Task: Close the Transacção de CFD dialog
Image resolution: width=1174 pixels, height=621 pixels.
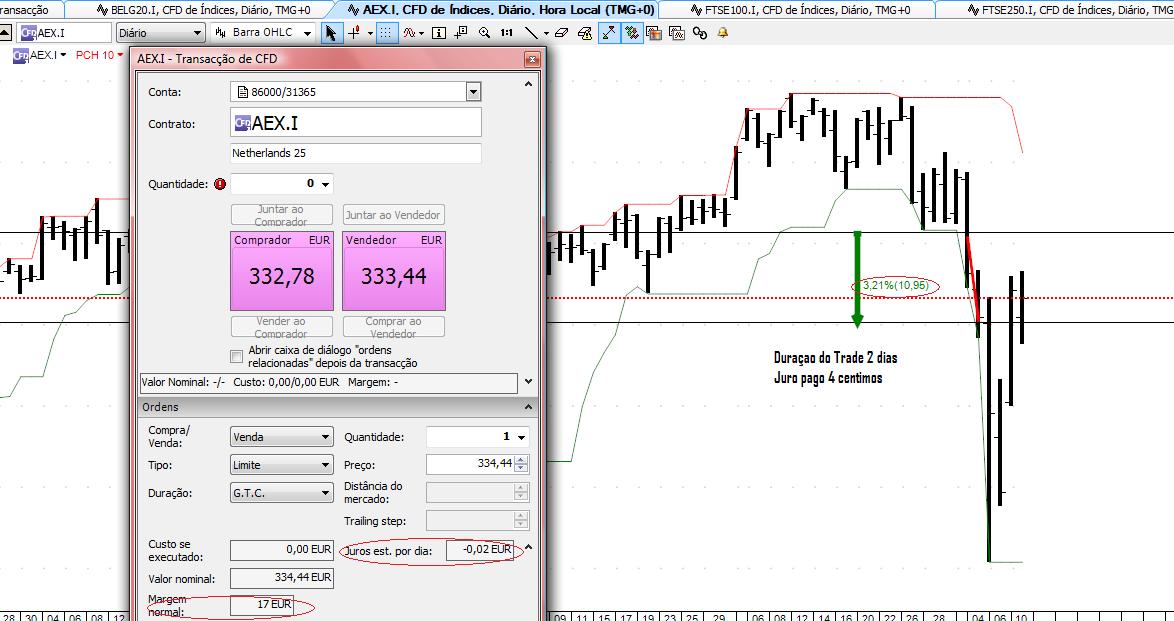Action: point(532,58)
